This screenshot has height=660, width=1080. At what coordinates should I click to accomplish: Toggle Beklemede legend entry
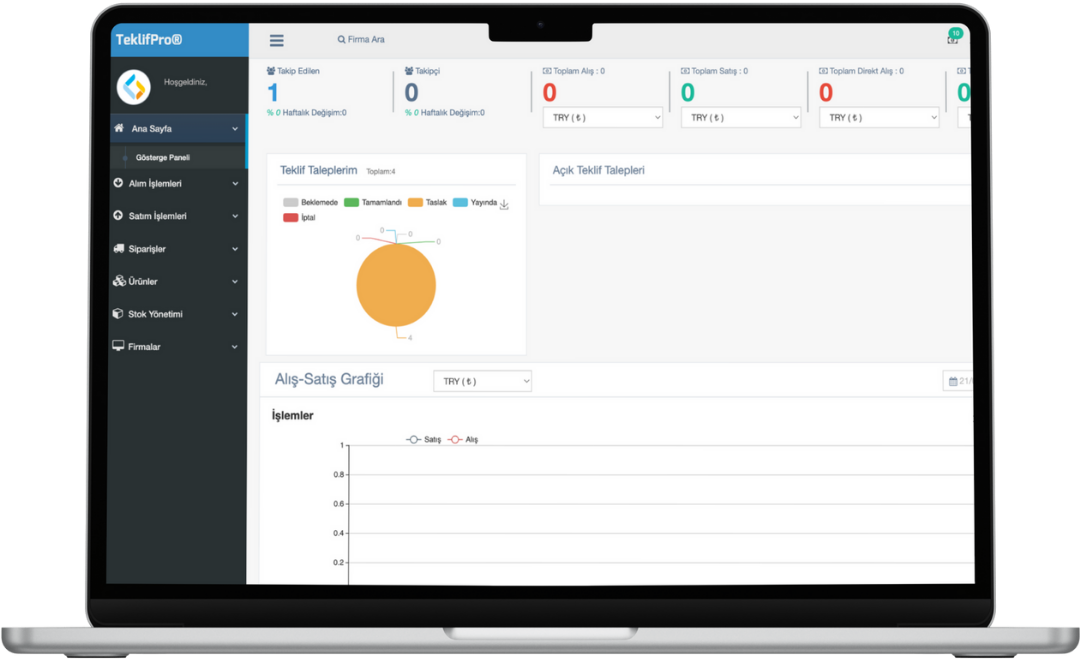(311, 203)
